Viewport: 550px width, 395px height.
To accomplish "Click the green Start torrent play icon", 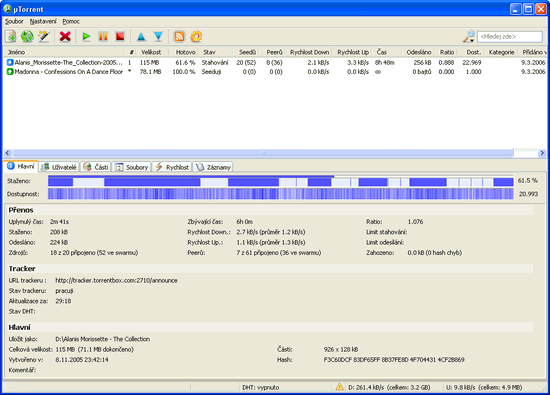I will [86, 36].
